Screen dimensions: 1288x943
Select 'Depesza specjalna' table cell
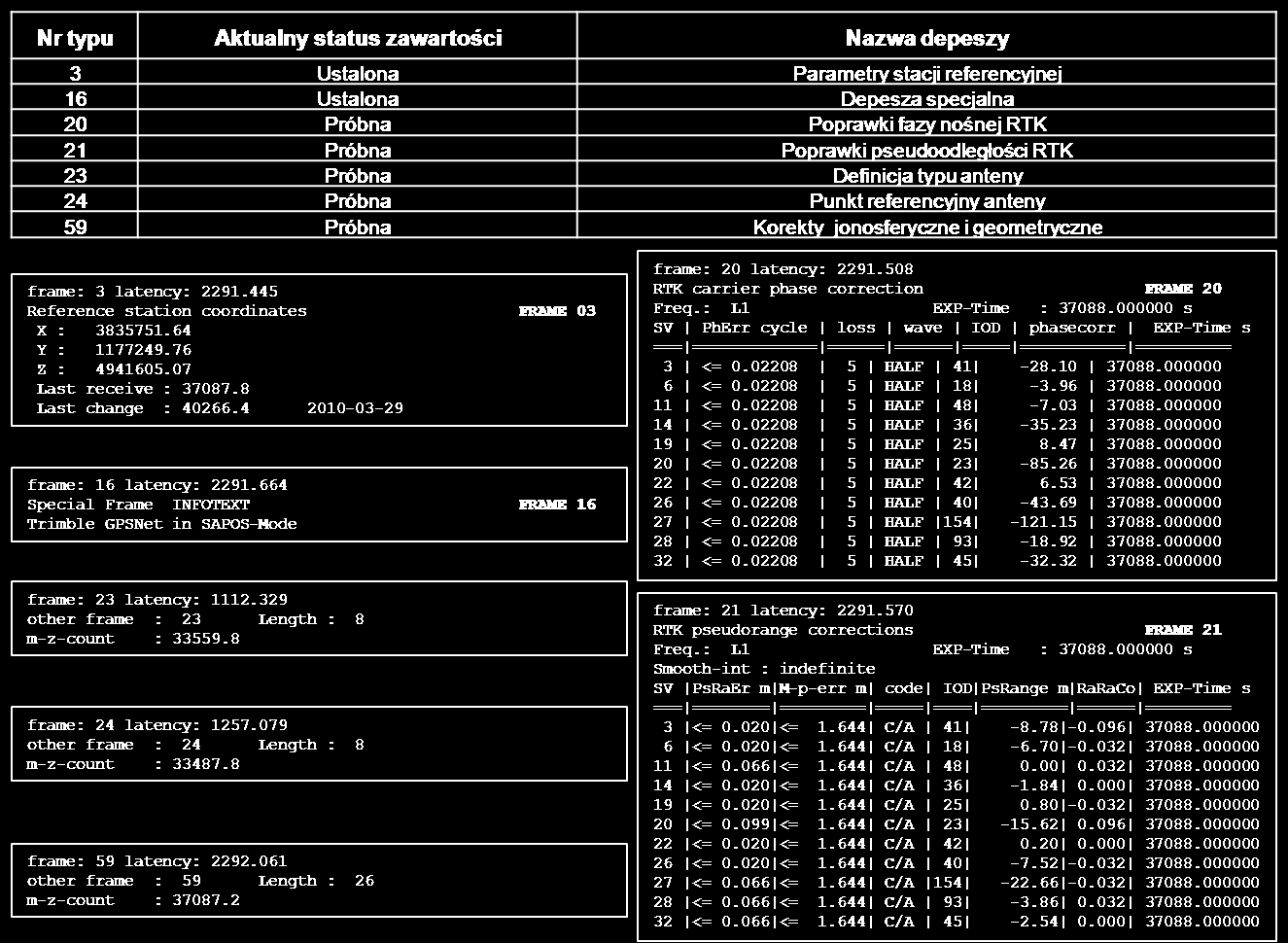(926, 98)
